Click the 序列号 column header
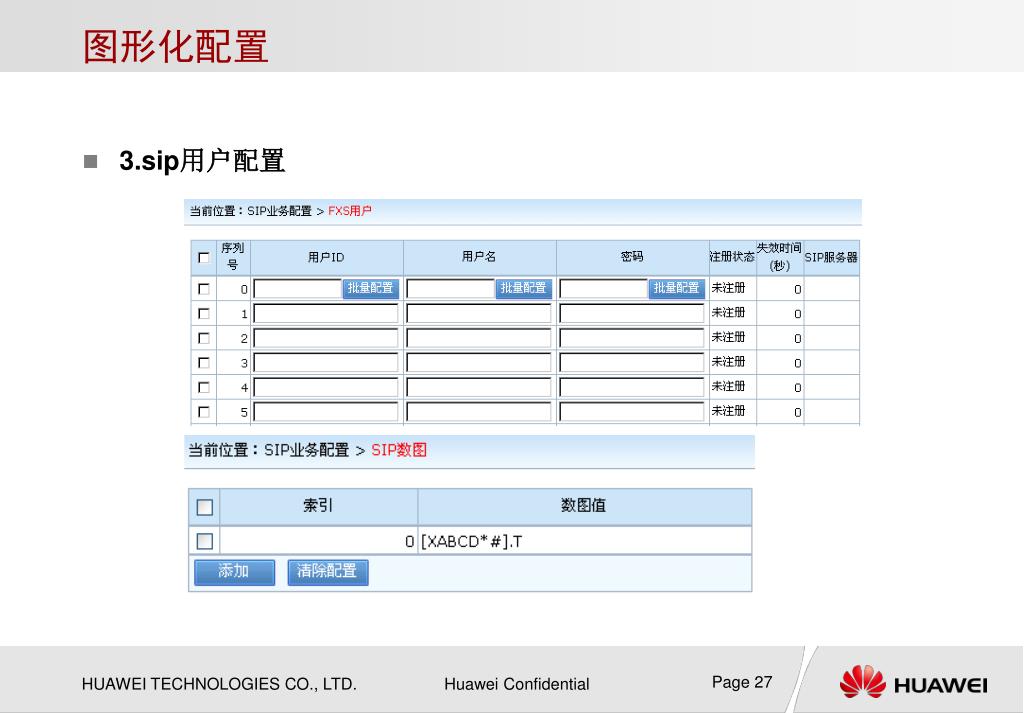The height and width of the screenshot is (713, 1024). [232, 257]
